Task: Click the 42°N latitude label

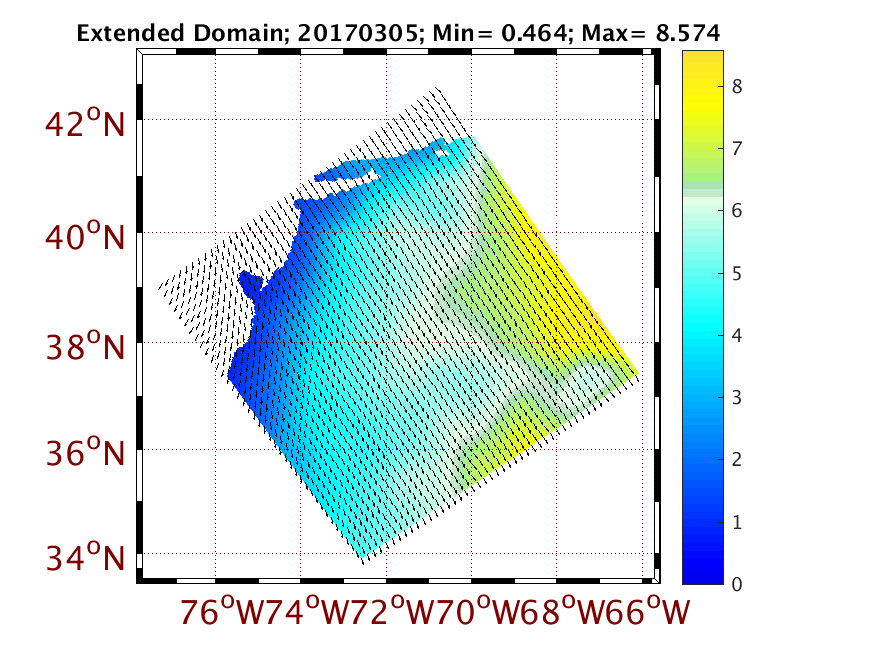Action: (85, 124)
